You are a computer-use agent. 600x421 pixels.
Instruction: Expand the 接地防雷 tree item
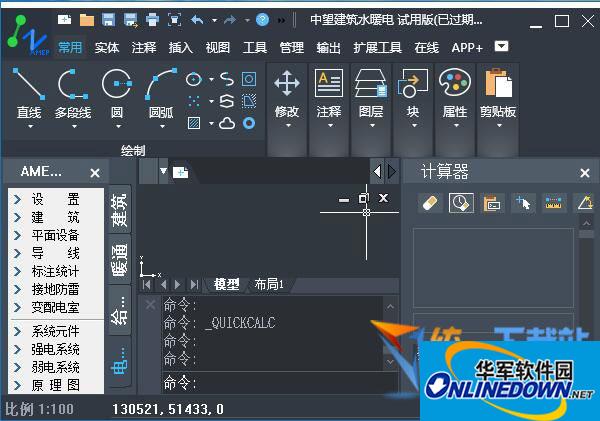(17, 289)
